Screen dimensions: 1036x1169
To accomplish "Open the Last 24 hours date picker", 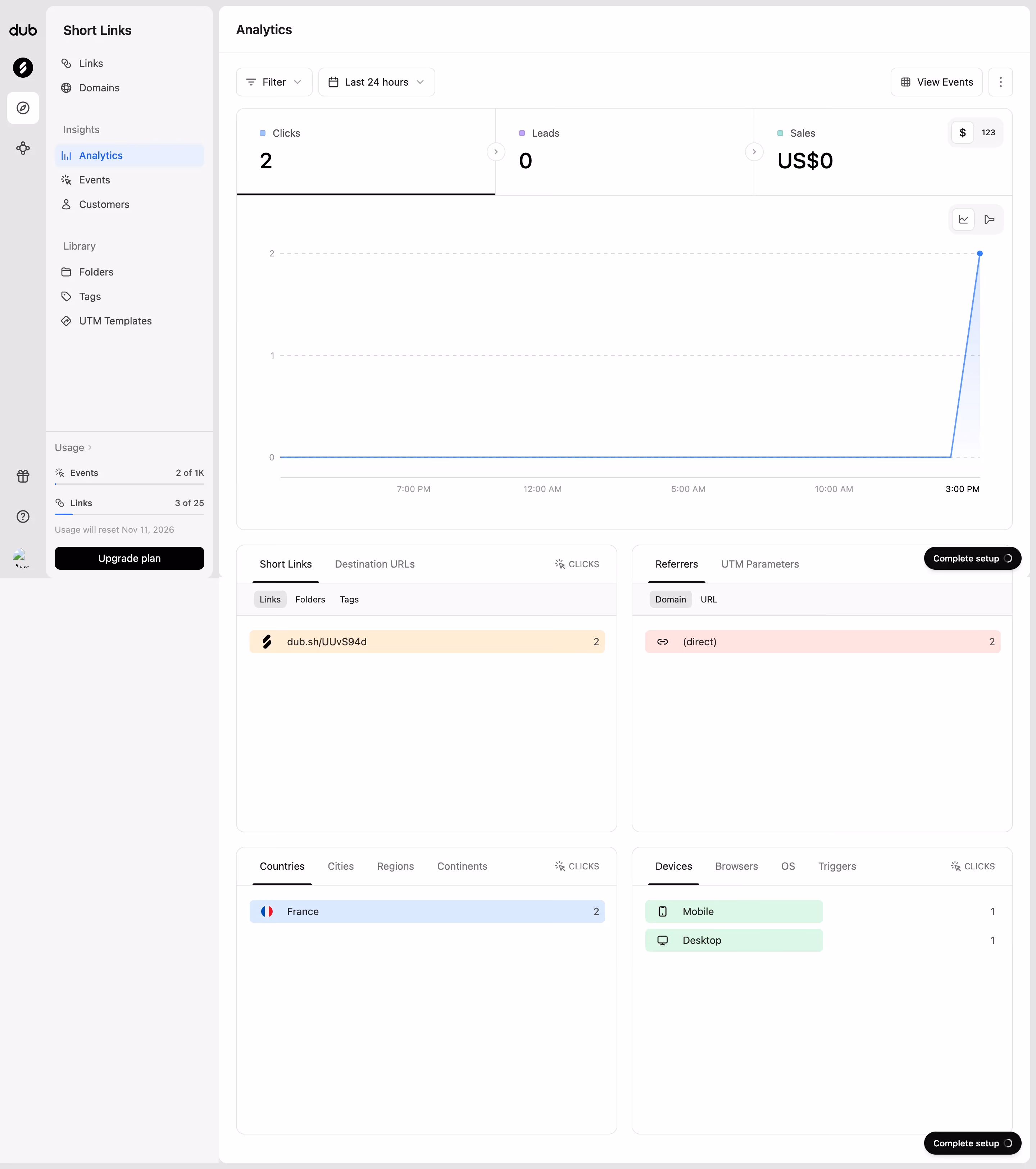I will click(x=376, y=82).
